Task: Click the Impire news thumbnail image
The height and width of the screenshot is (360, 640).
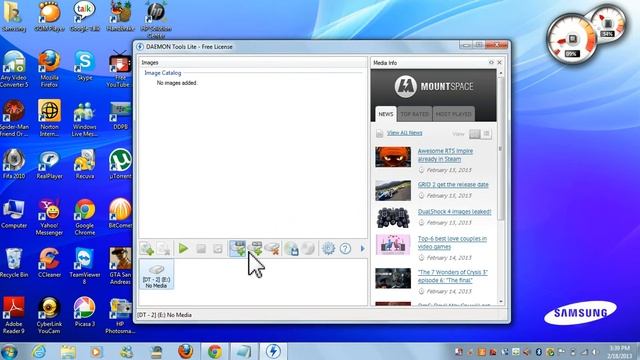Action: pyautogui.click(x=393, y=157)
